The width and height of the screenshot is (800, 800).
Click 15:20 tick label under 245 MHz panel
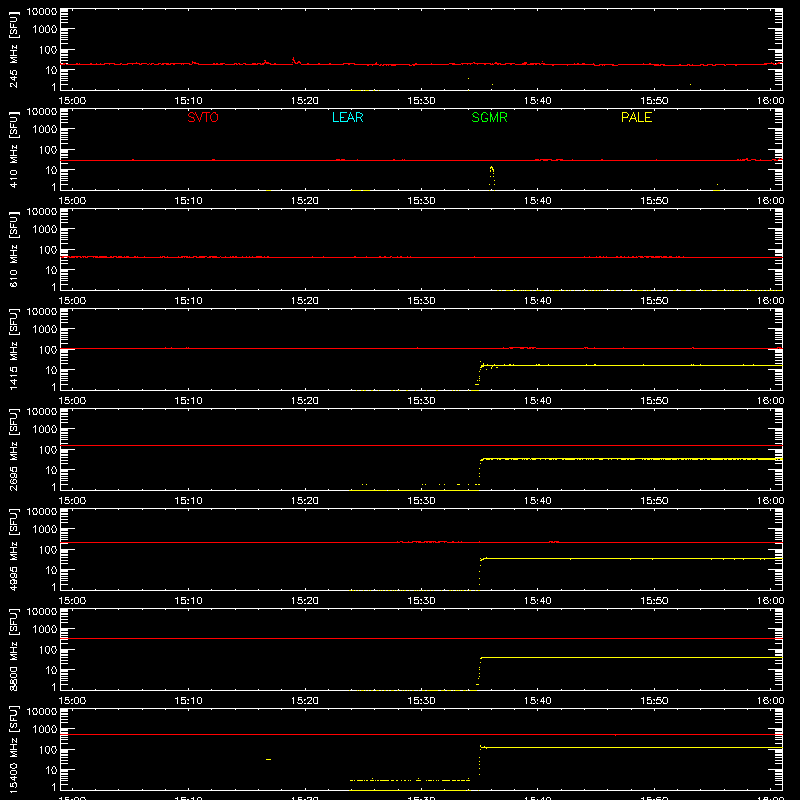[x=305, y=101]
